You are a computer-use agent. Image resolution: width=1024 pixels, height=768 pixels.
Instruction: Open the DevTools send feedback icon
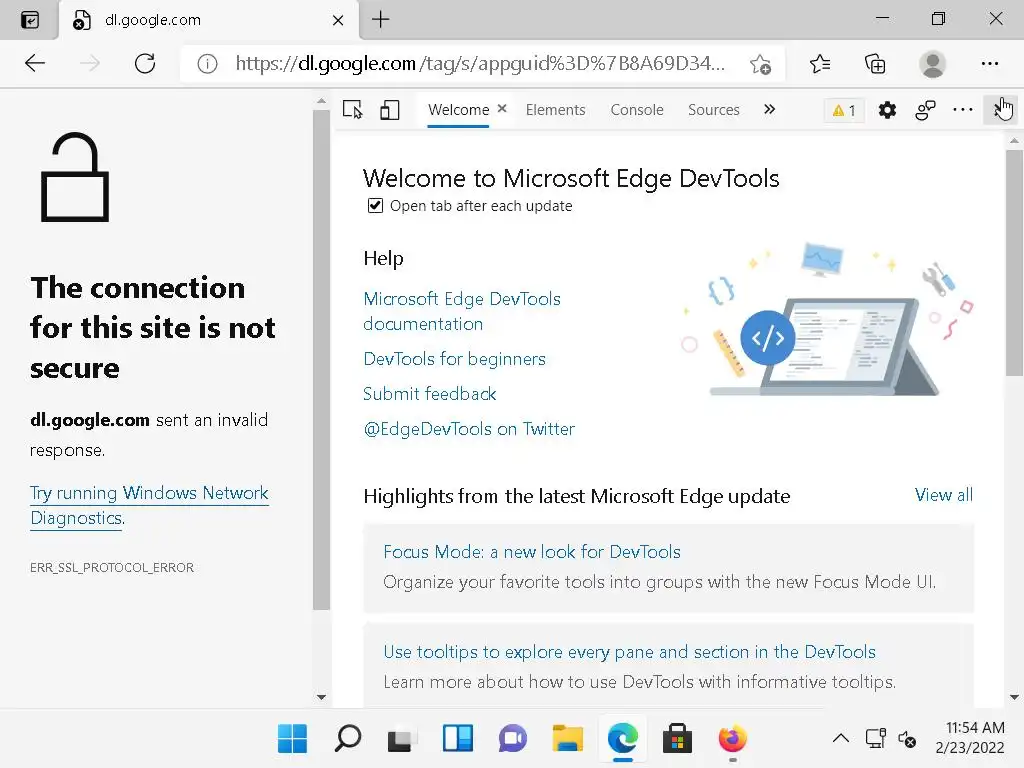pos(925,110)
